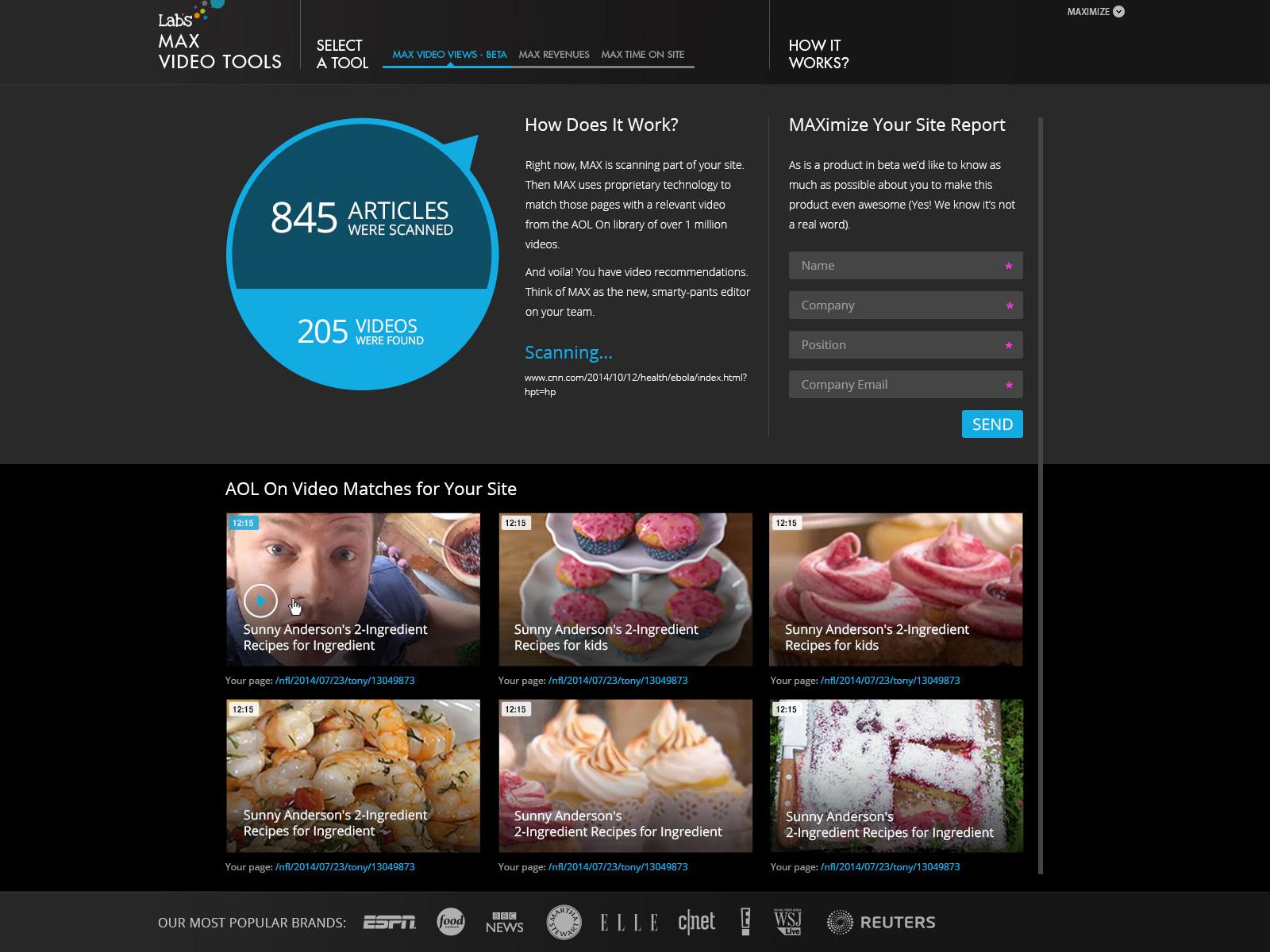This screenshot has height=952, width=1270.
Task: Open page link under toasted meringue video
Action: (x=618, y=867)
